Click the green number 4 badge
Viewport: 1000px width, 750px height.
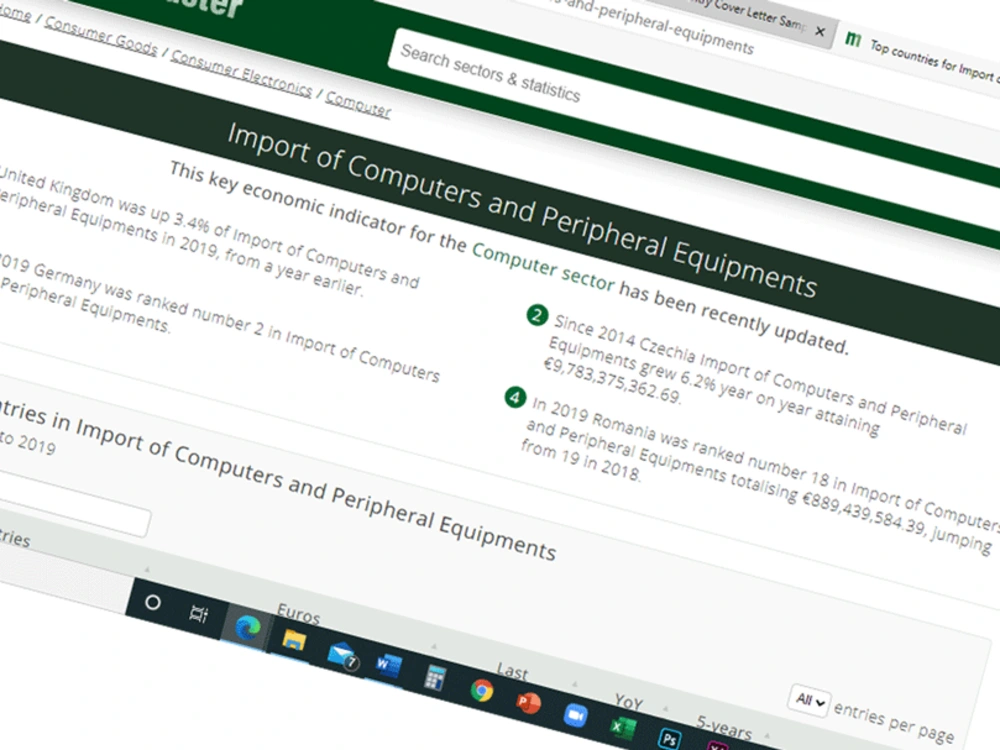pyautogui.click(x=515, y=398)
